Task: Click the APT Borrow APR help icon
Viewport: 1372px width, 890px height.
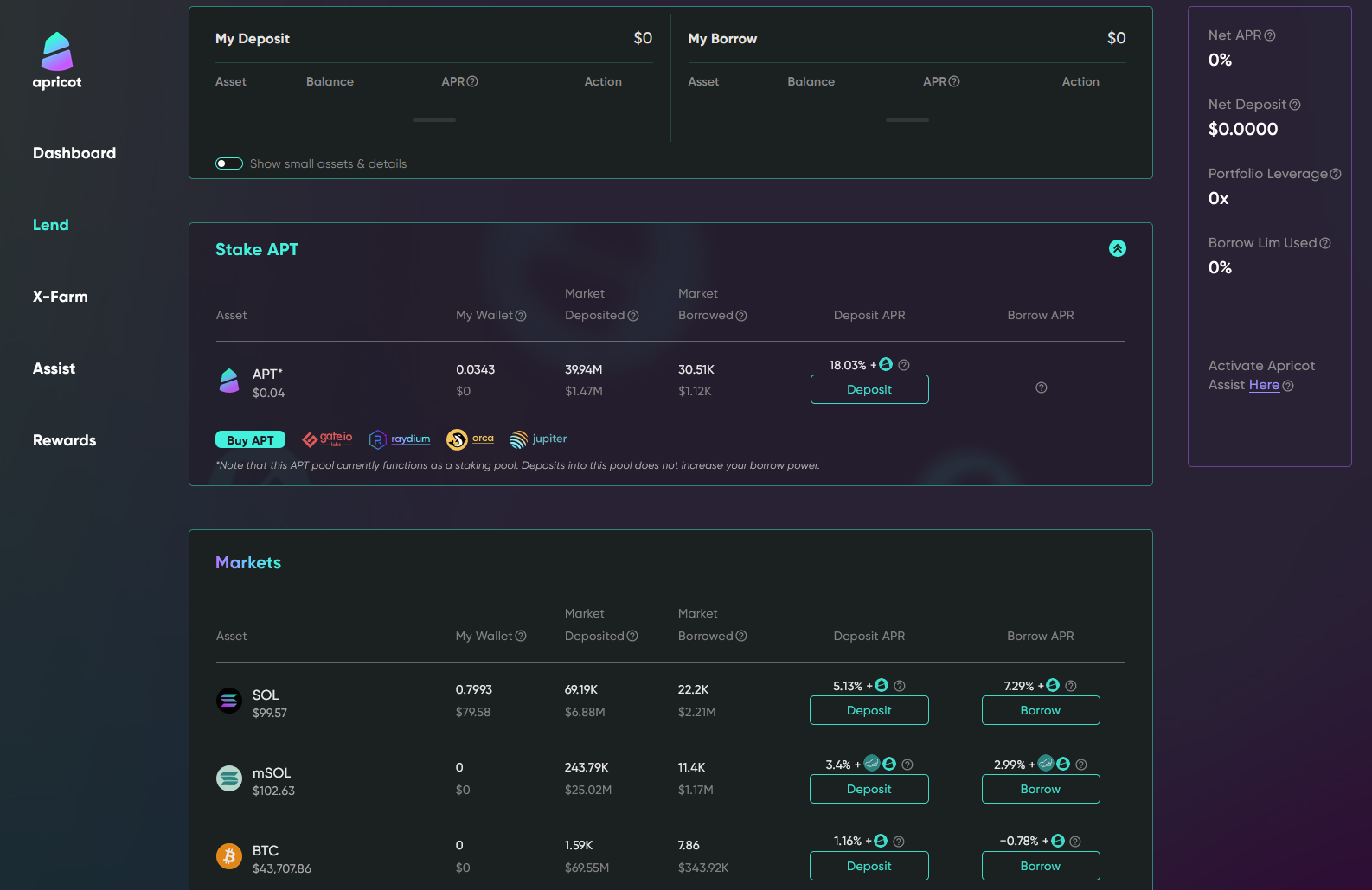Action: (x=1042, y=387)
